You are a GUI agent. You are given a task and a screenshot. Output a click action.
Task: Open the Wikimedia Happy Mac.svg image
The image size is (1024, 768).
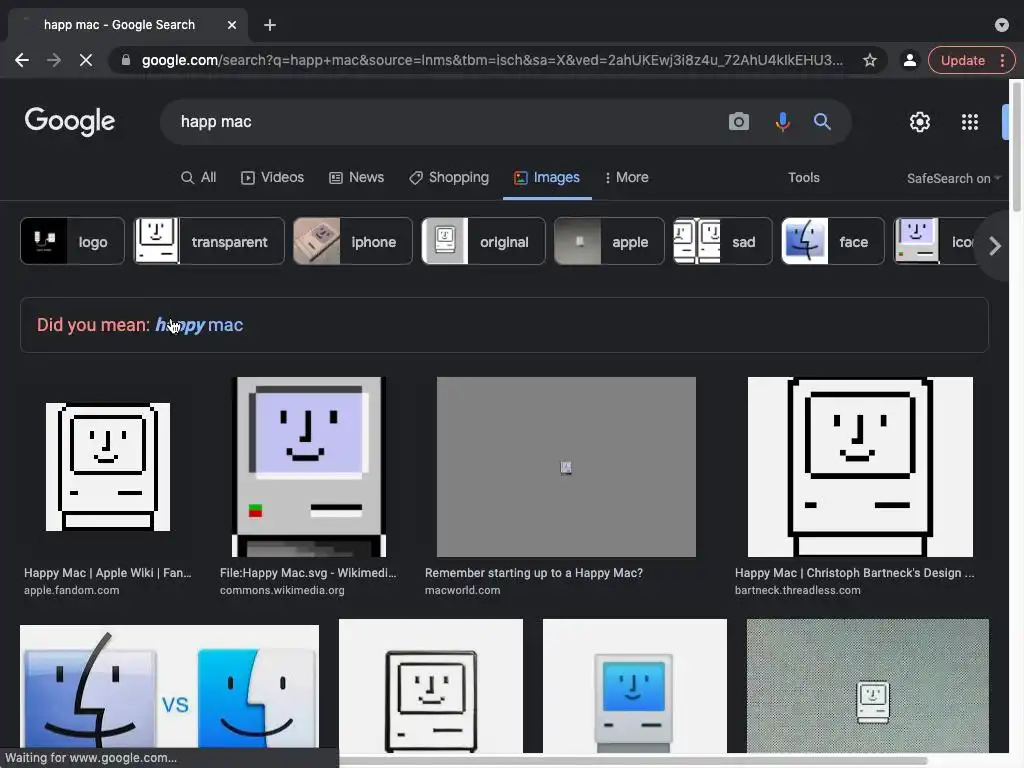click(x=309, y=467)
